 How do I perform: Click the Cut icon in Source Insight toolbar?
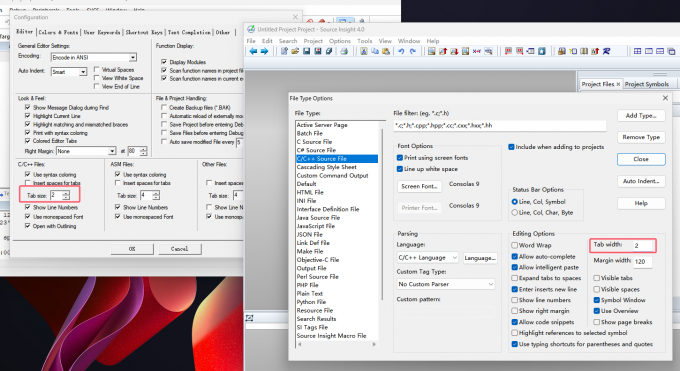coord(364,51)
